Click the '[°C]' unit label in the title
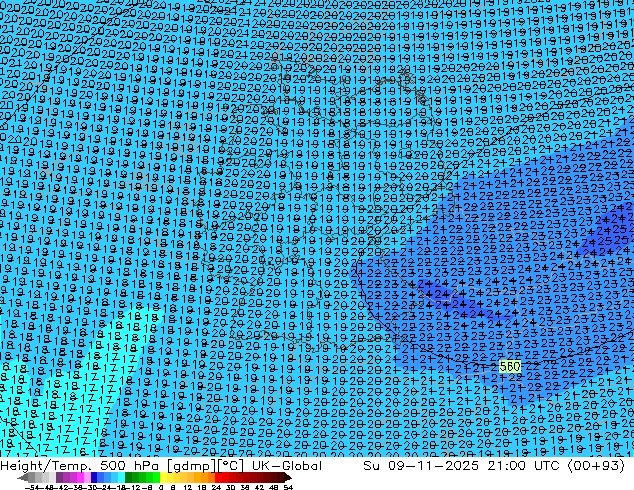The image size is (634, 490). point(230,466)
